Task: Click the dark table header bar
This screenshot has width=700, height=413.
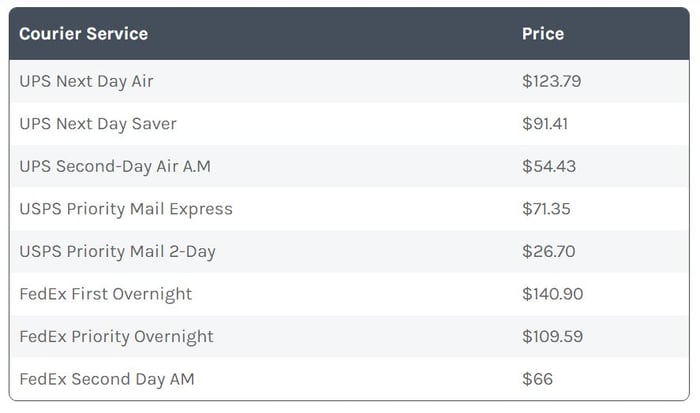Action: pos(349,33)
